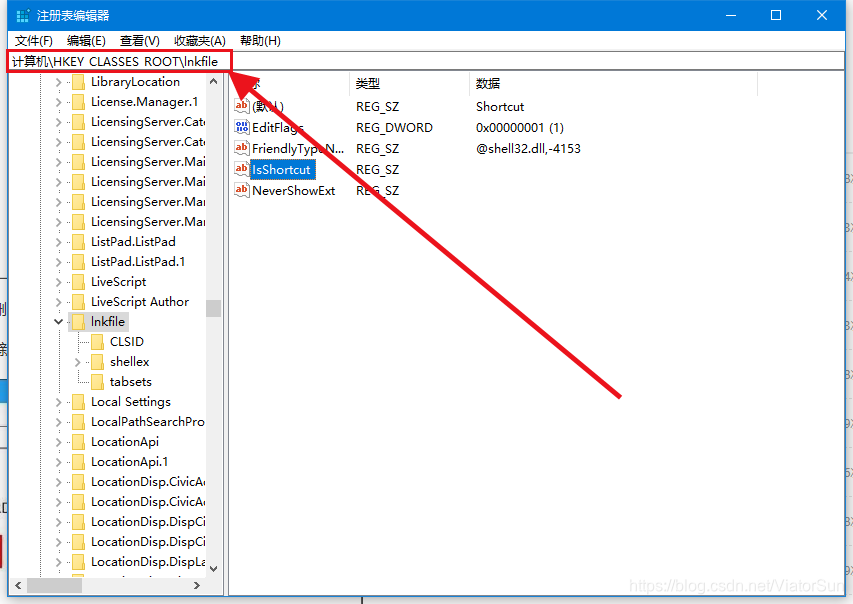Viewport: 853px width, 604px height.
Task: Click the License.Manager.1 folder icon
Action: [x=78, y=102]
